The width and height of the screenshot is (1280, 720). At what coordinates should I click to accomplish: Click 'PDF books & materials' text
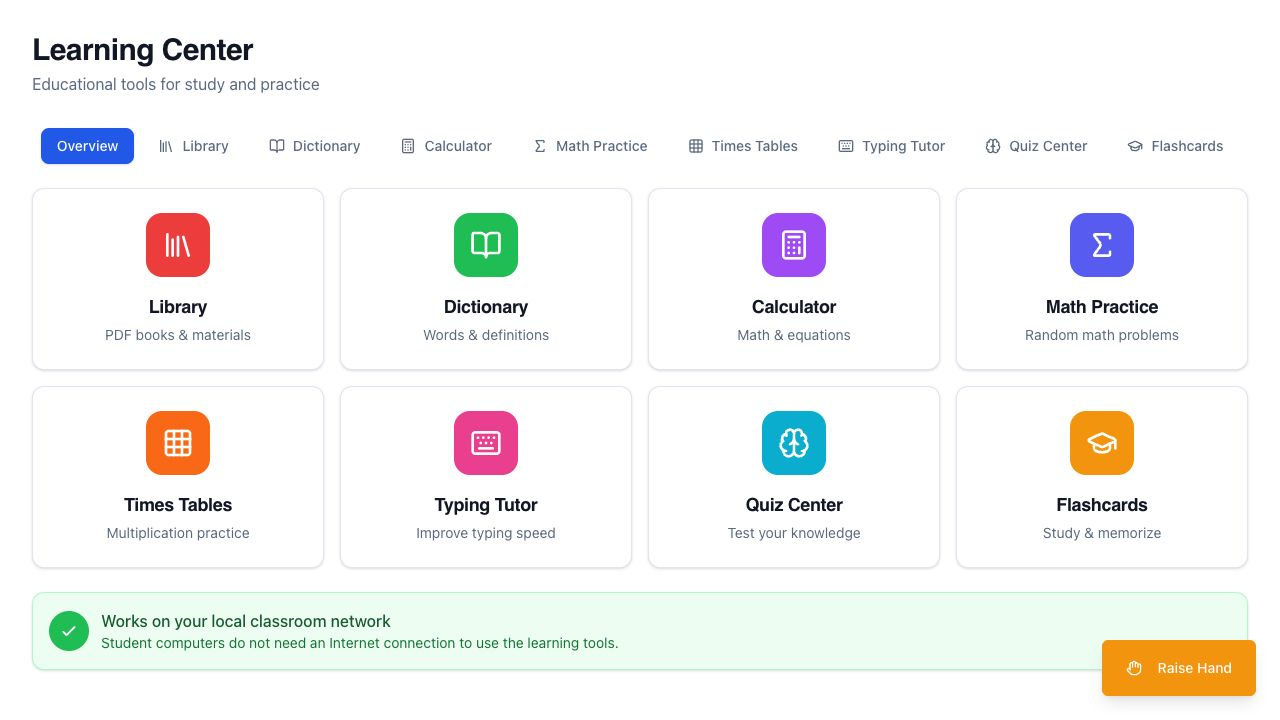(x=178, y=335)
